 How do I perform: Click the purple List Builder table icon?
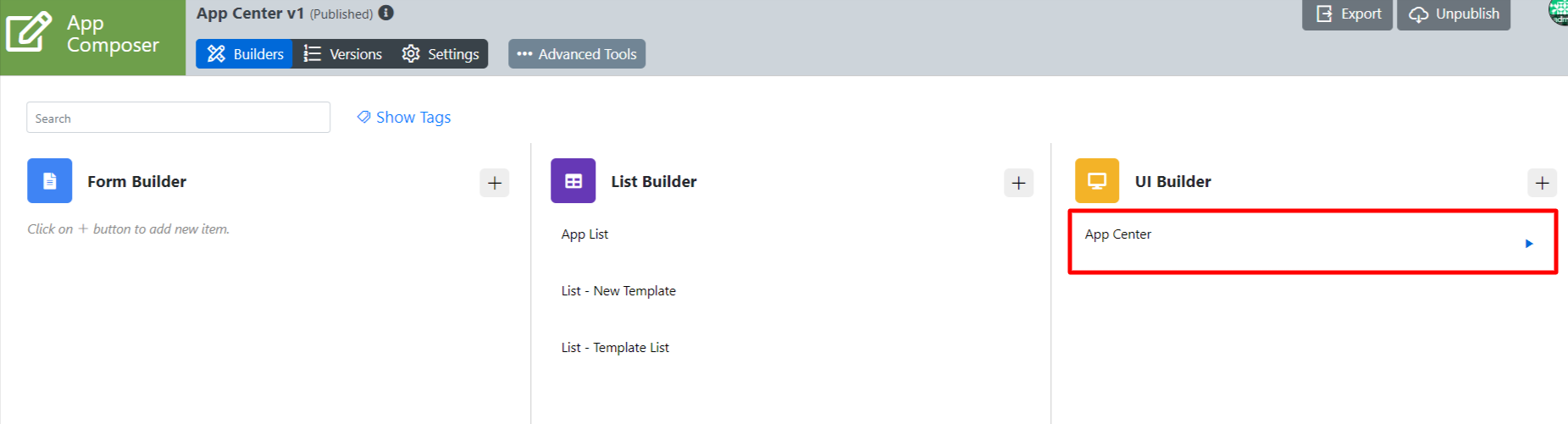click(573, 181)
